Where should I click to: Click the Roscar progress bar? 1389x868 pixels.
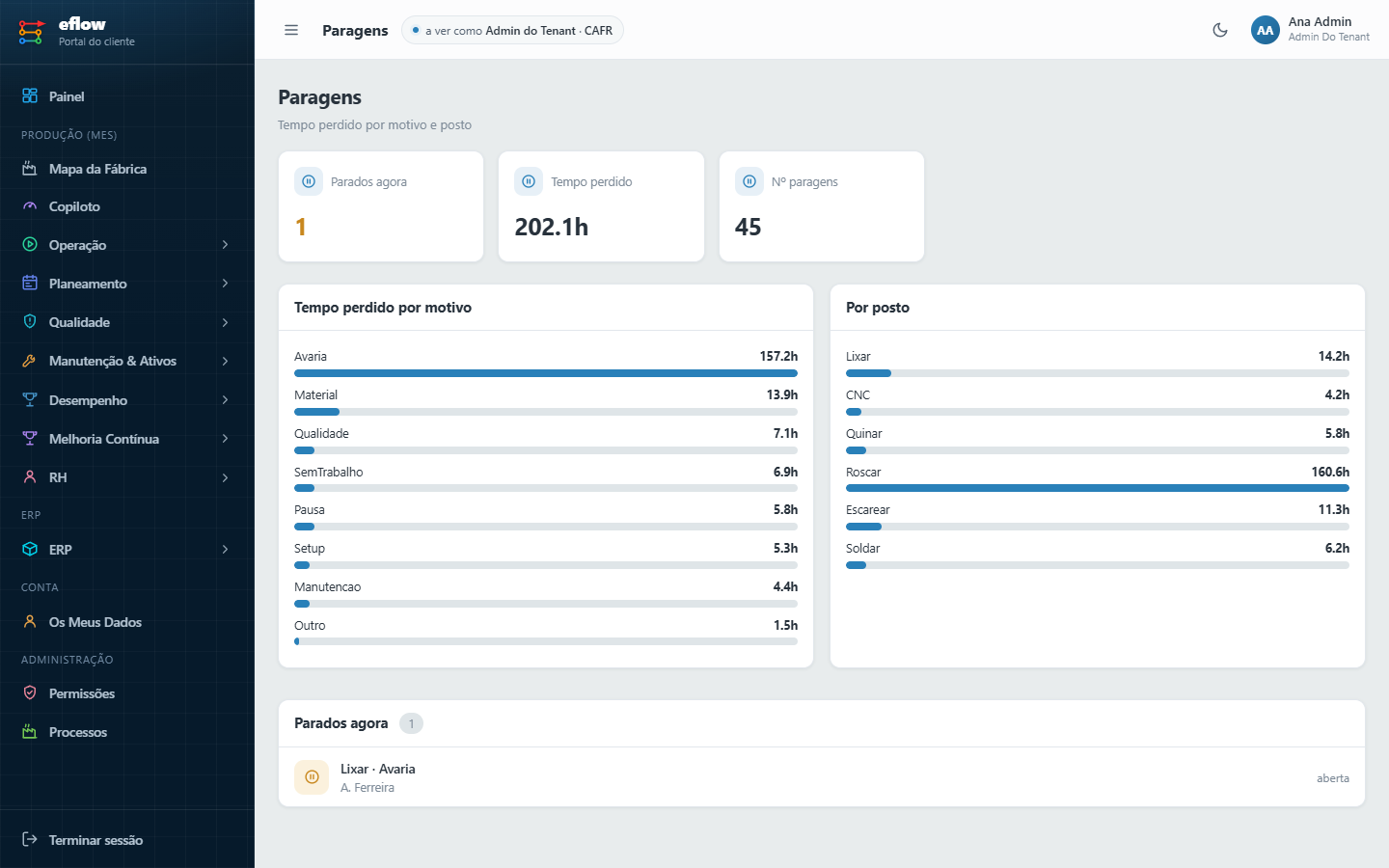pos(1098,488)
